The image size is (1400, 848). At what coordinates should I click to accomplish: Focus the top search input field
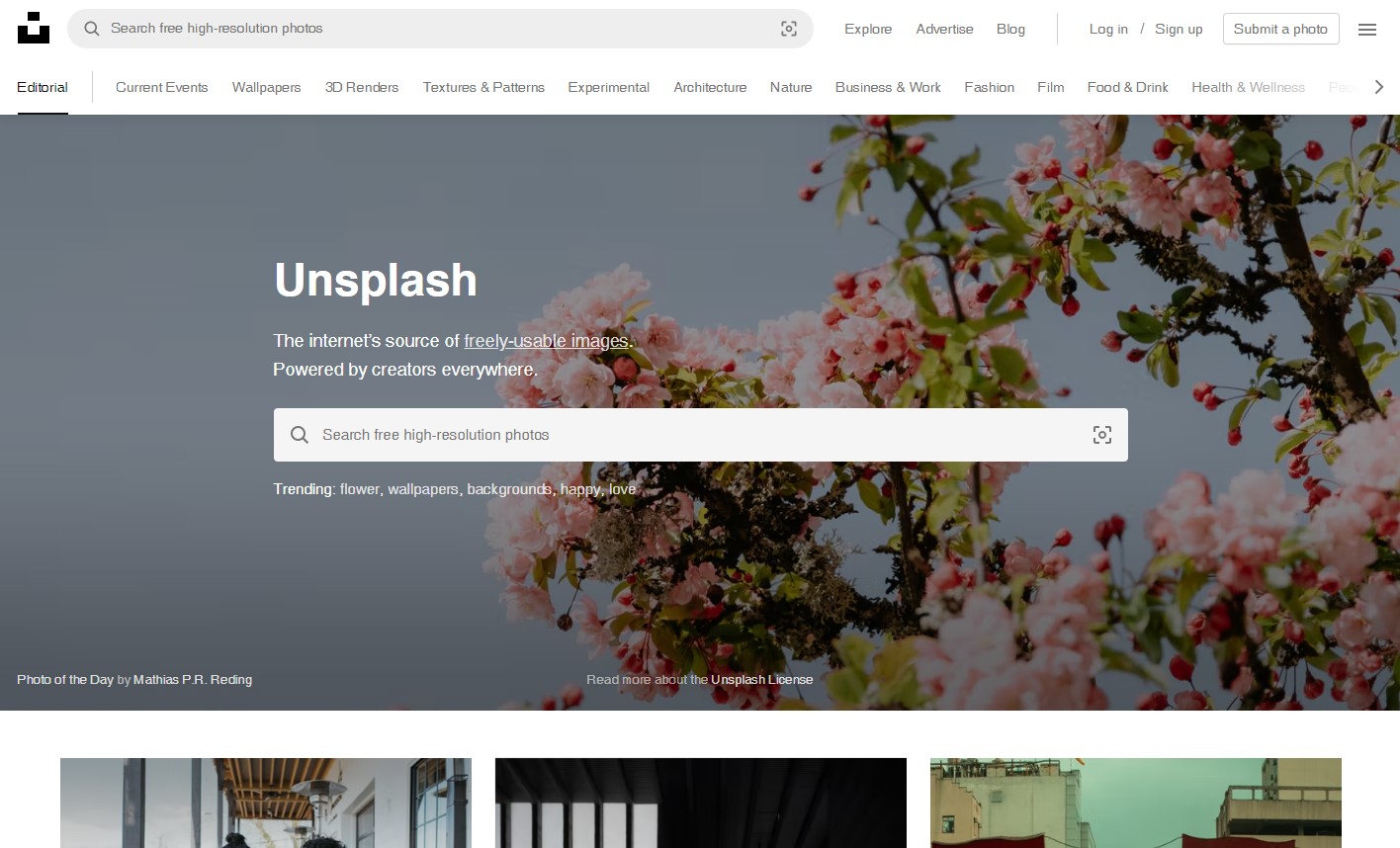440,29
